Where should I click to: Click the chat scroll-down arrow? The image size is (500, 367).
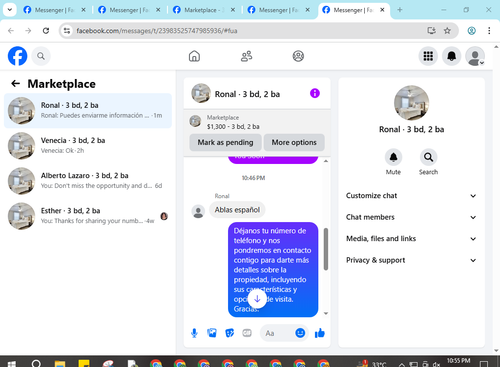tap(326, 313)
